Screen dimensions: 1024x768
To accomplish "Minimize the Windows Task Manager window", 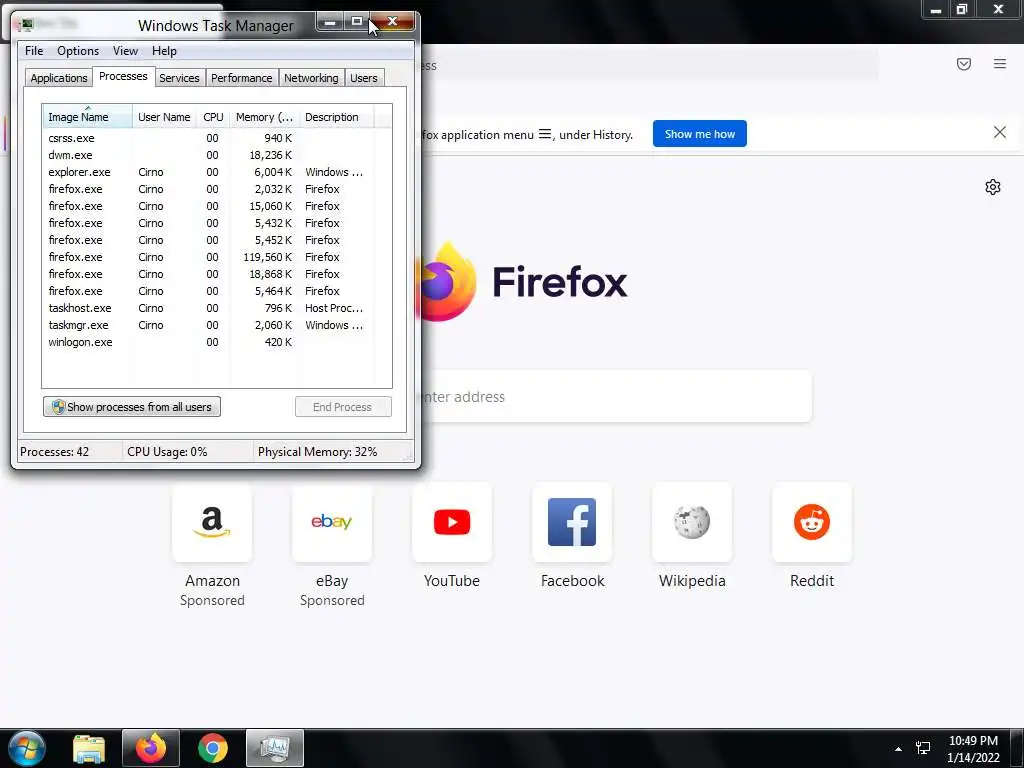I will click(330, 22).
